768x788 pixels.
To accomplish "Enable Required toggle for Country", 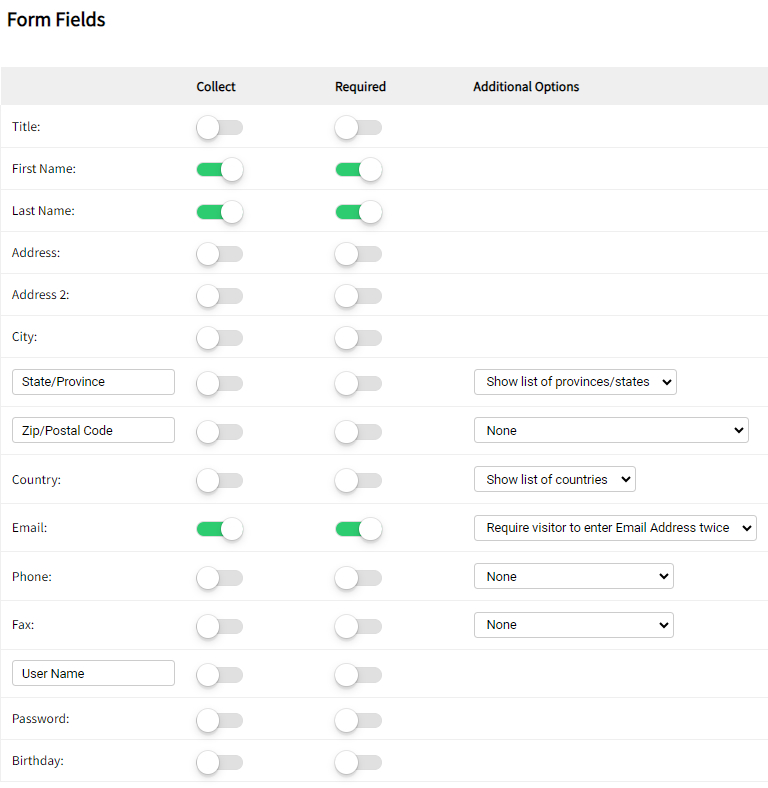I will pyautogui.click(x=358, y=480).
